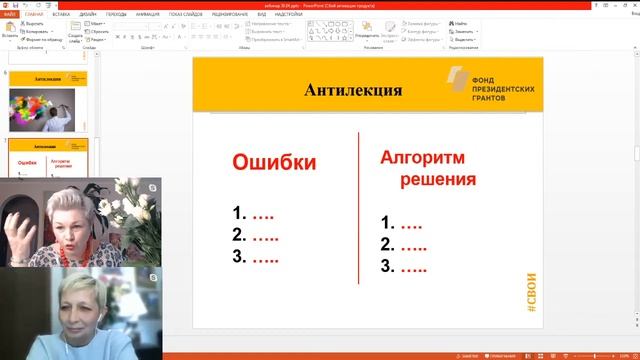This screenshot has width=640, height=360.
Task: Open Shape Outline (Контур фигуры) dropdown
Action: (x=421, y=31)
